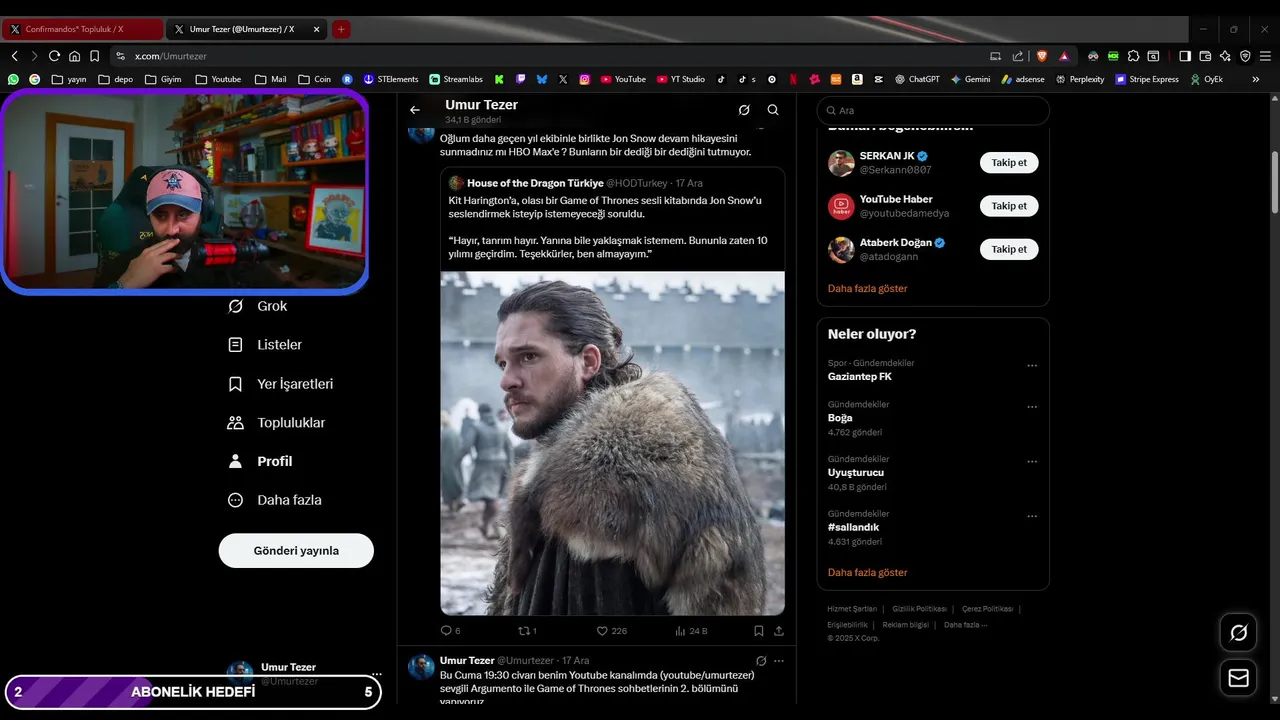The image size is (1280, 720).
Task: Open Brave Rewards triangle icon
Action: coord(1064,56)
